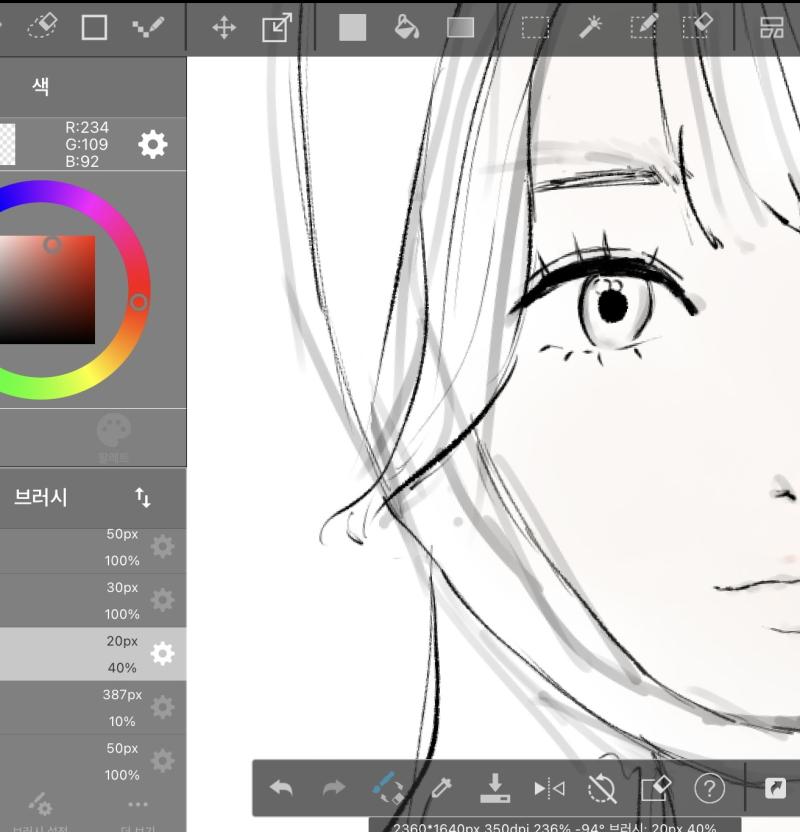Viewport: 800px width, 832px height.
Task: Tap the arrow icon at toolbar end
Action: click(775, 788)
